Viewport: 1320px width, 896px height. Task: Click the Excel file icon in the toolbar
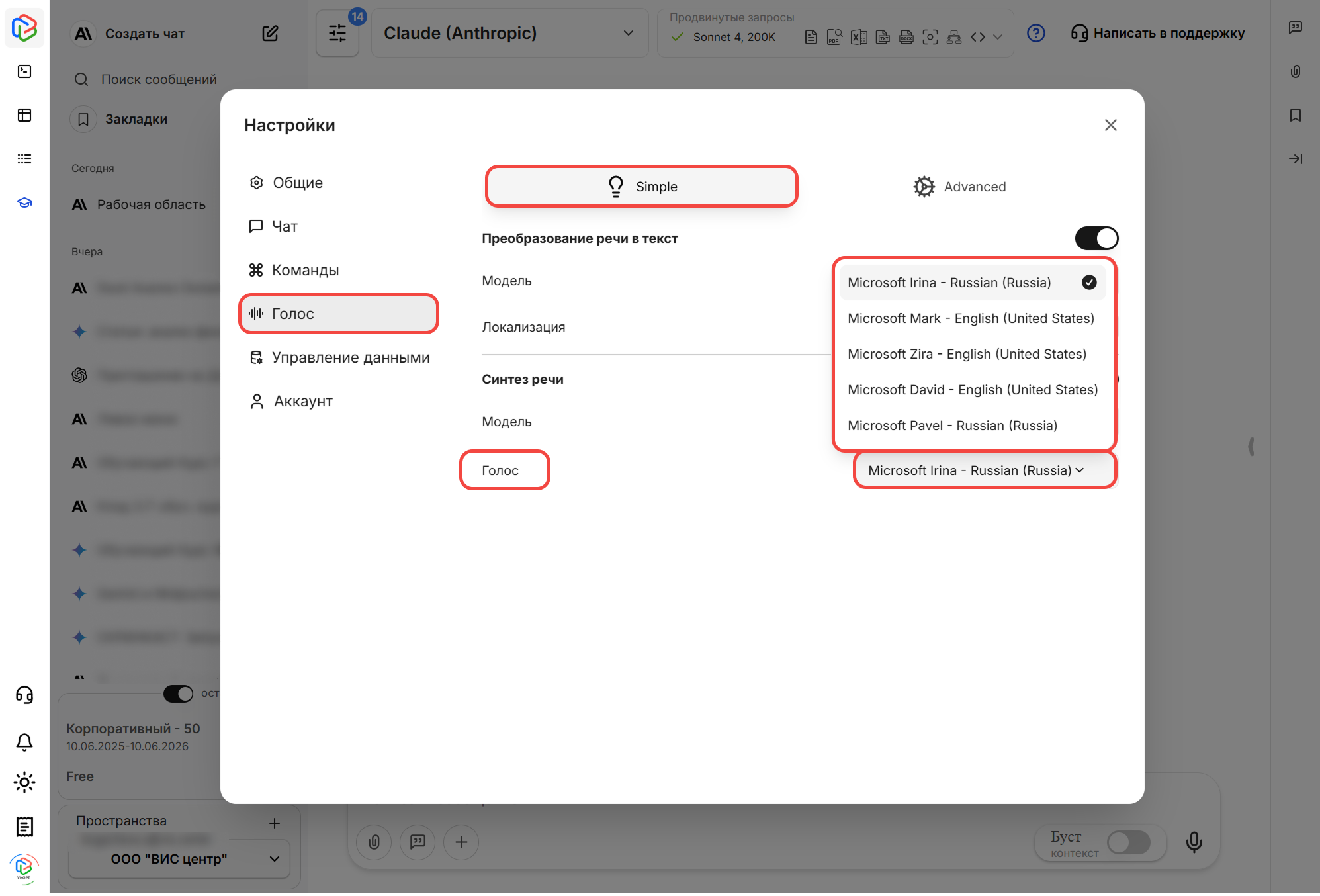coord(859,37)
